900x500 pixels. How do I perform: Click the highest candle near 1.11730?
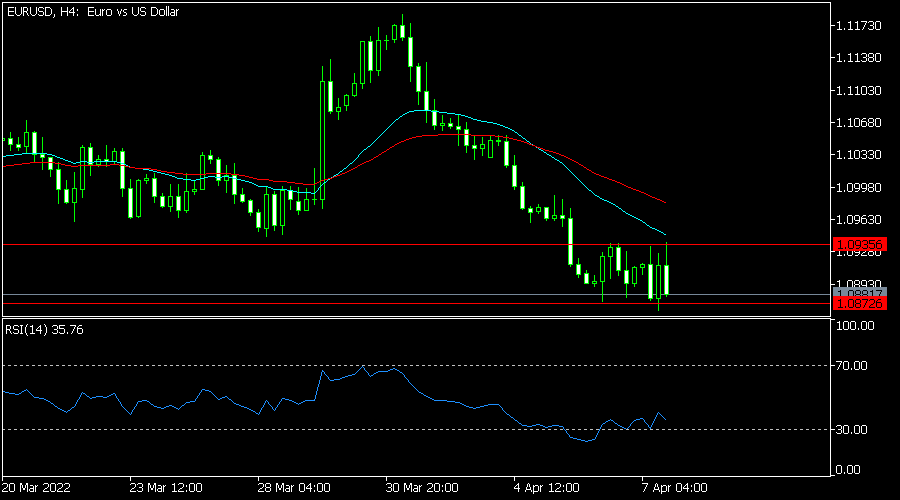coord(402,32)
